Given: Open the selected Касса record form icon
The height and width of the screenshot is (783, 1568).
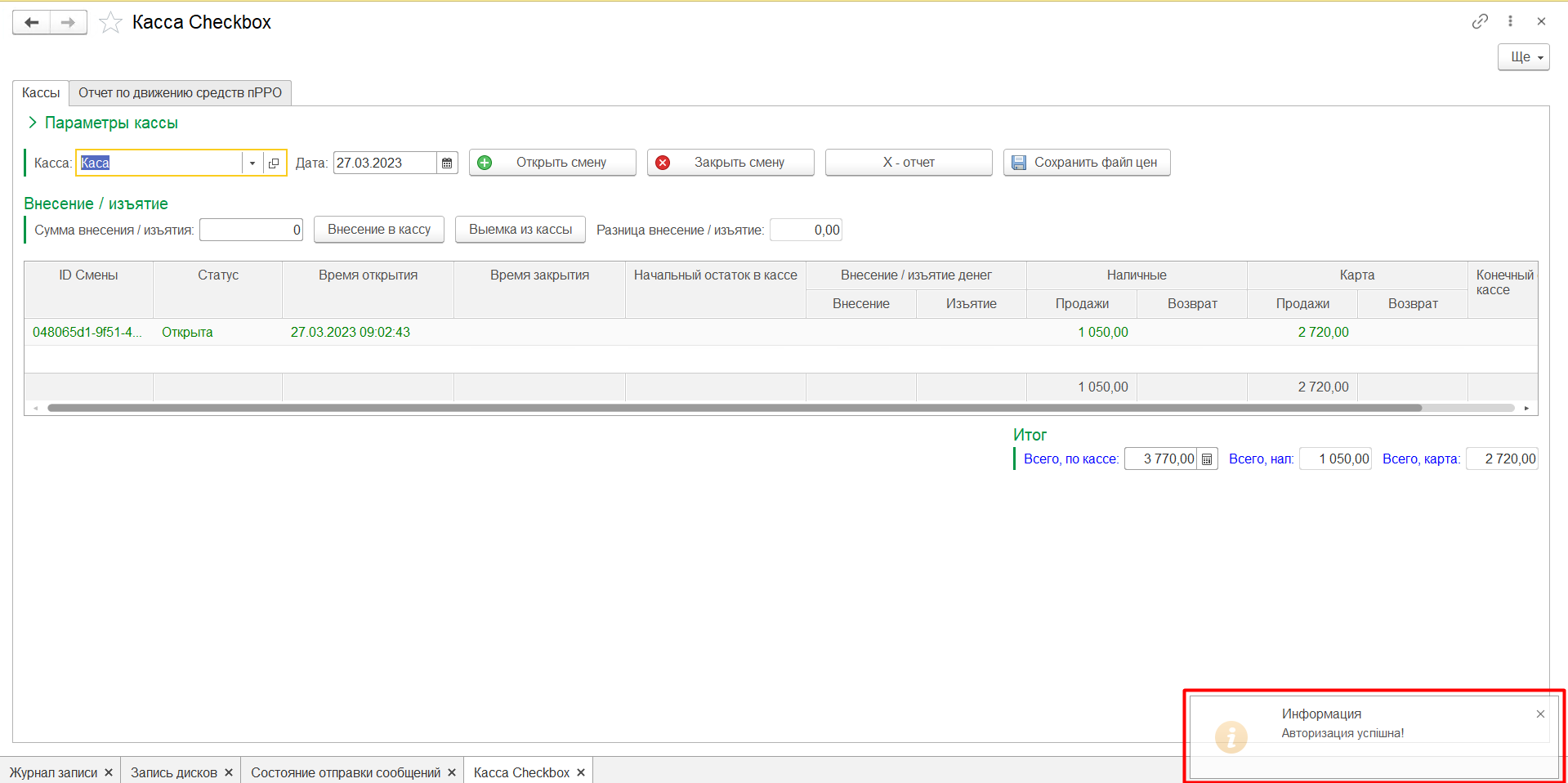Looking at the screenshot, I should point(274,163).
